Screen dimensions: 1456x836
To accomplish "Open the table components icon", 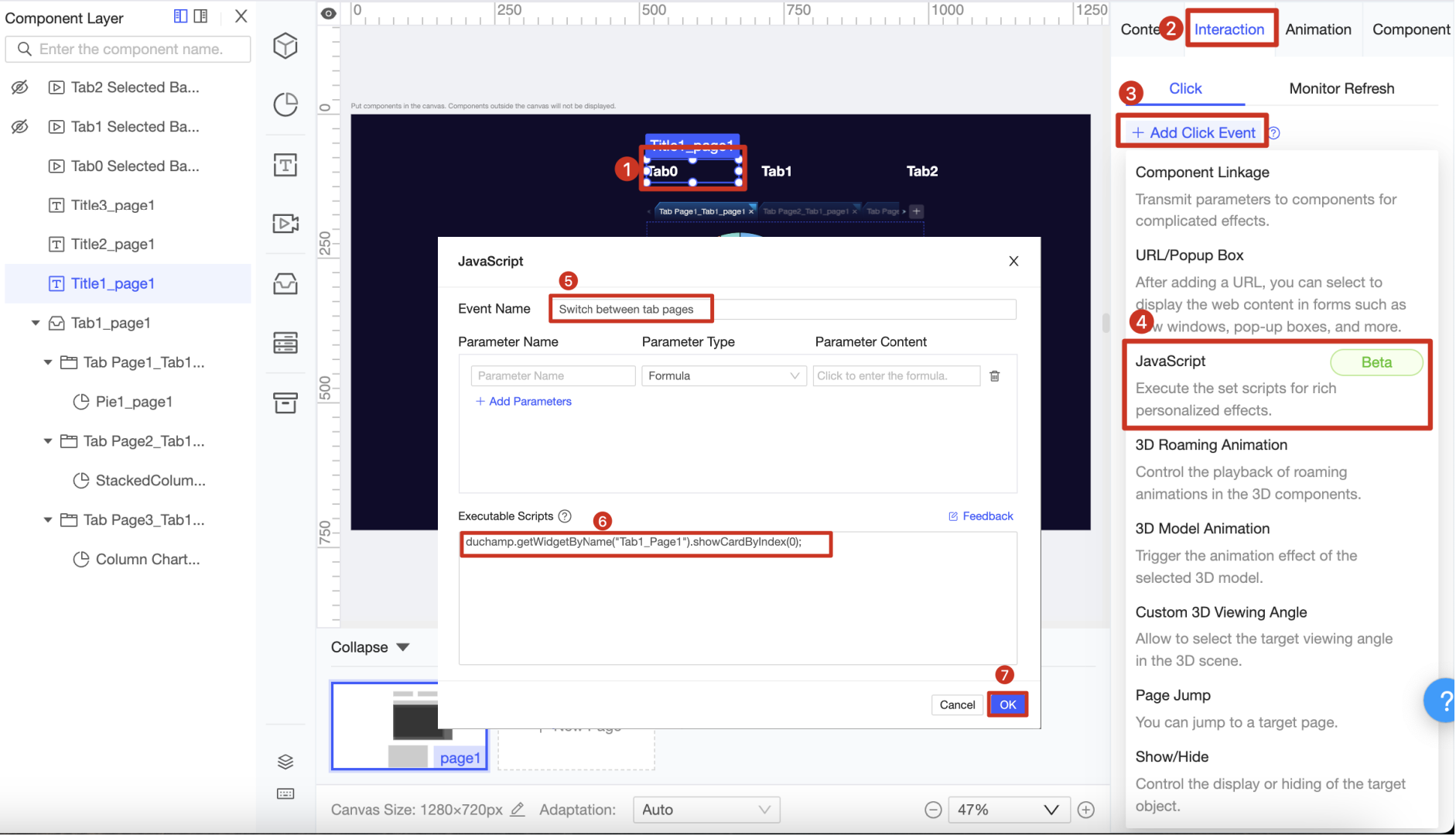I will tap(285, 343).
